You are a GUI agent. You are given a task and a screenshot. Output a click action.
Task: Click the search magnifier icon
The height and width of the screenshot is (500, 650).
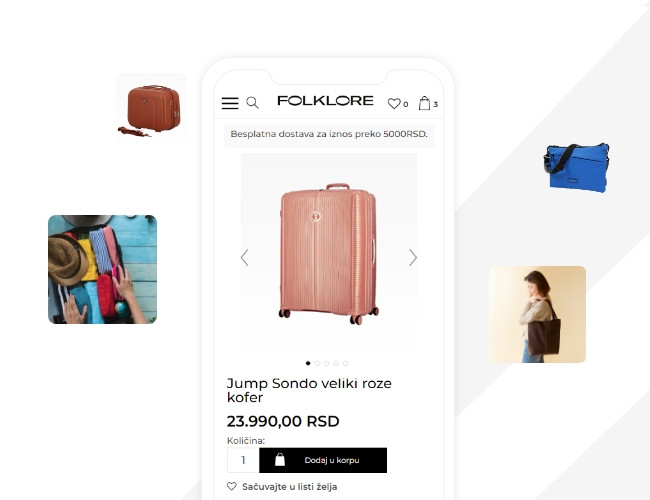(252, 102)
